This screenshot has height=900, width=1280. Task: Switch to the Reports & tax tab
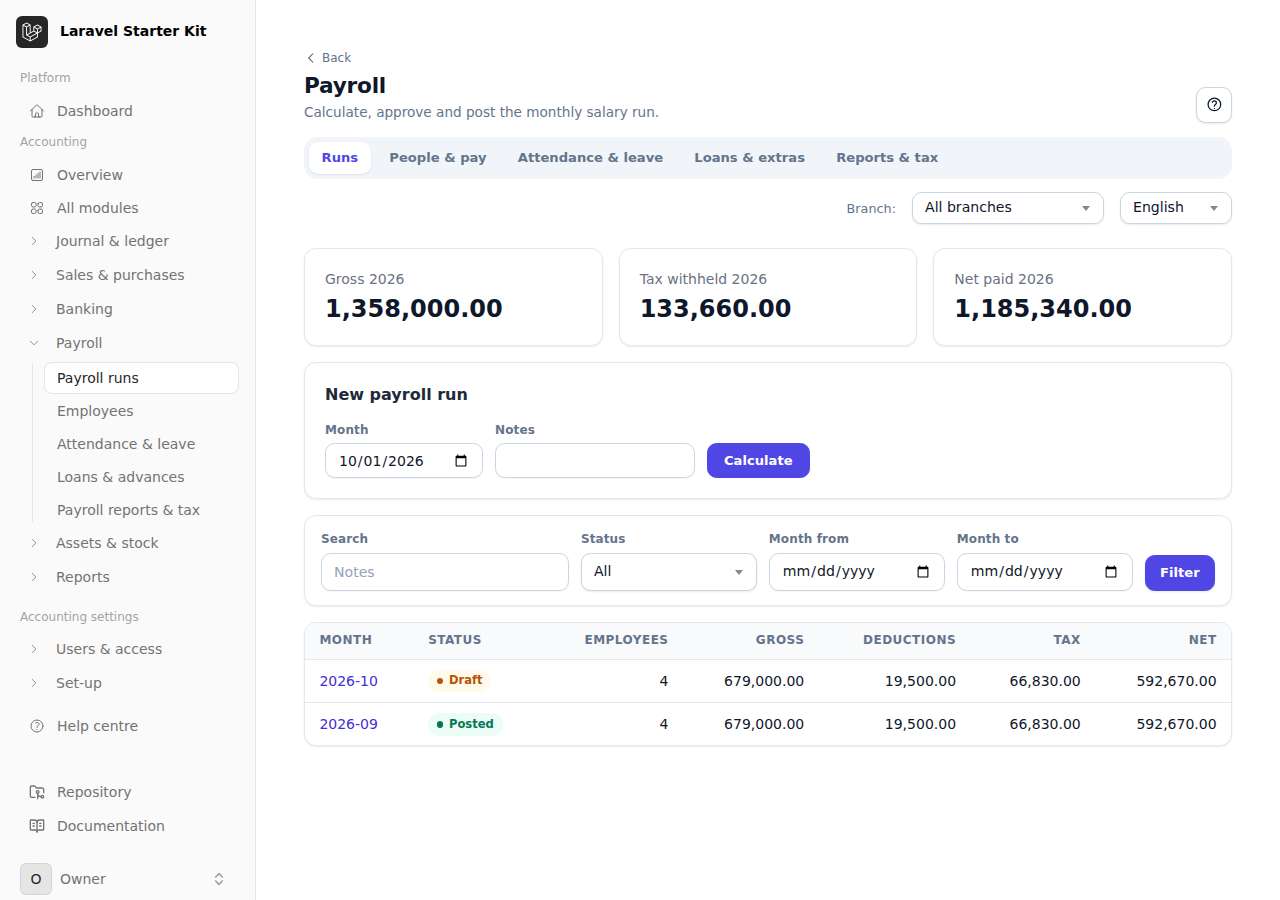(887, 158)
